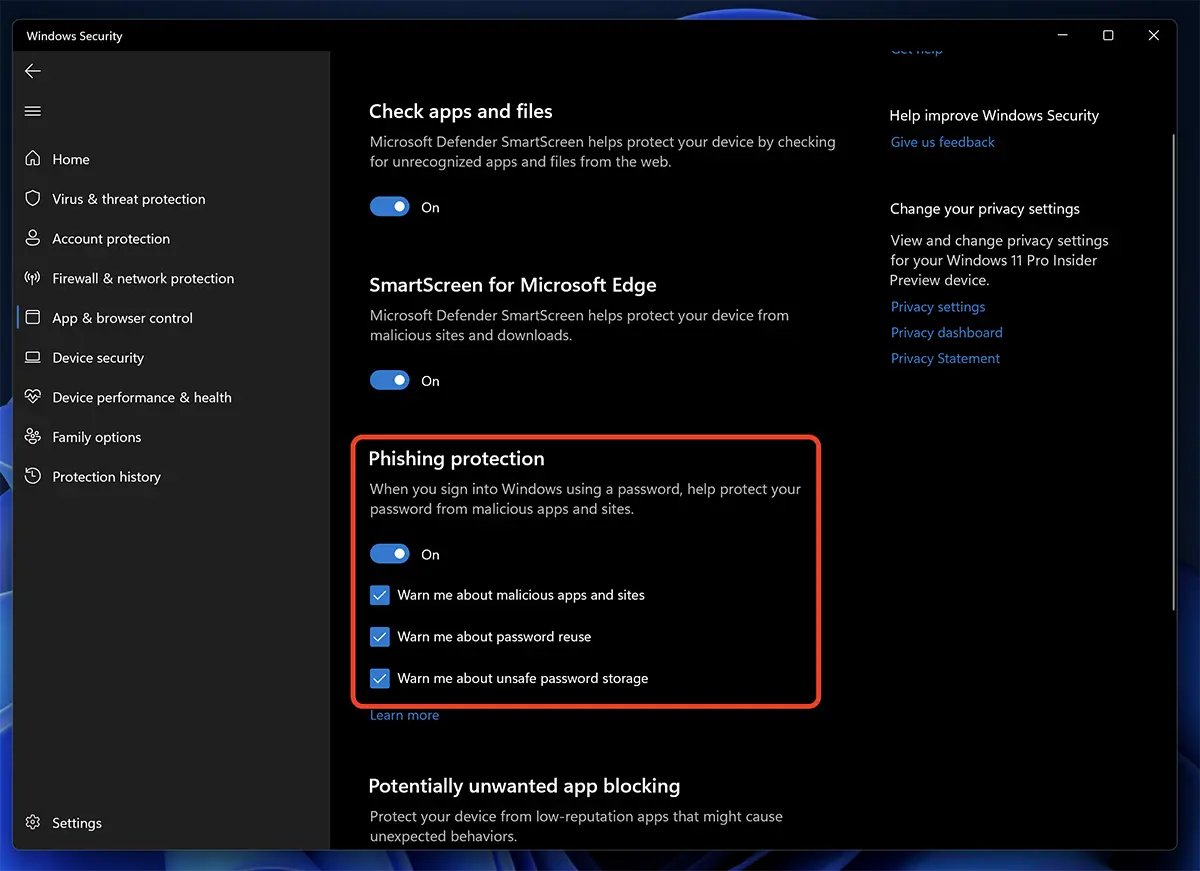Click the Device performance & health heart icon
Screen dimensions: 1200x871
pos(33,397)
